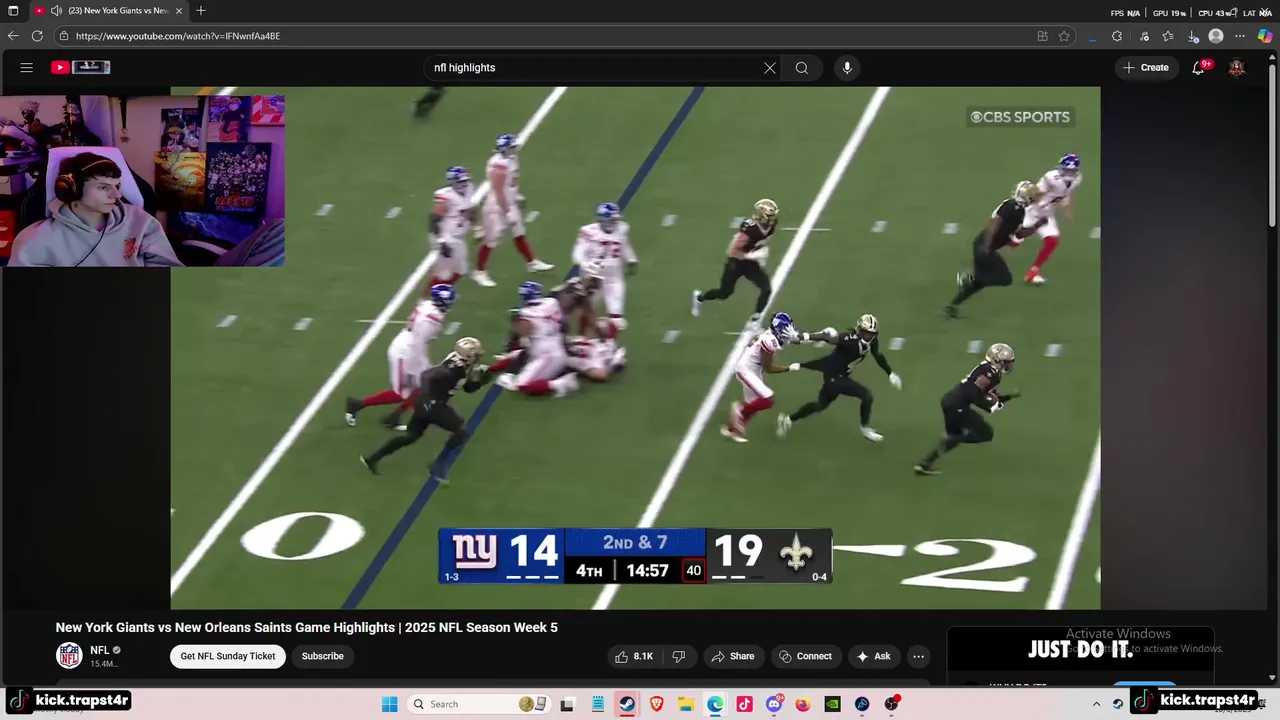1280x720 pixels.
Task: Open the split screen apps icon in address bar
Action: 1042,36
